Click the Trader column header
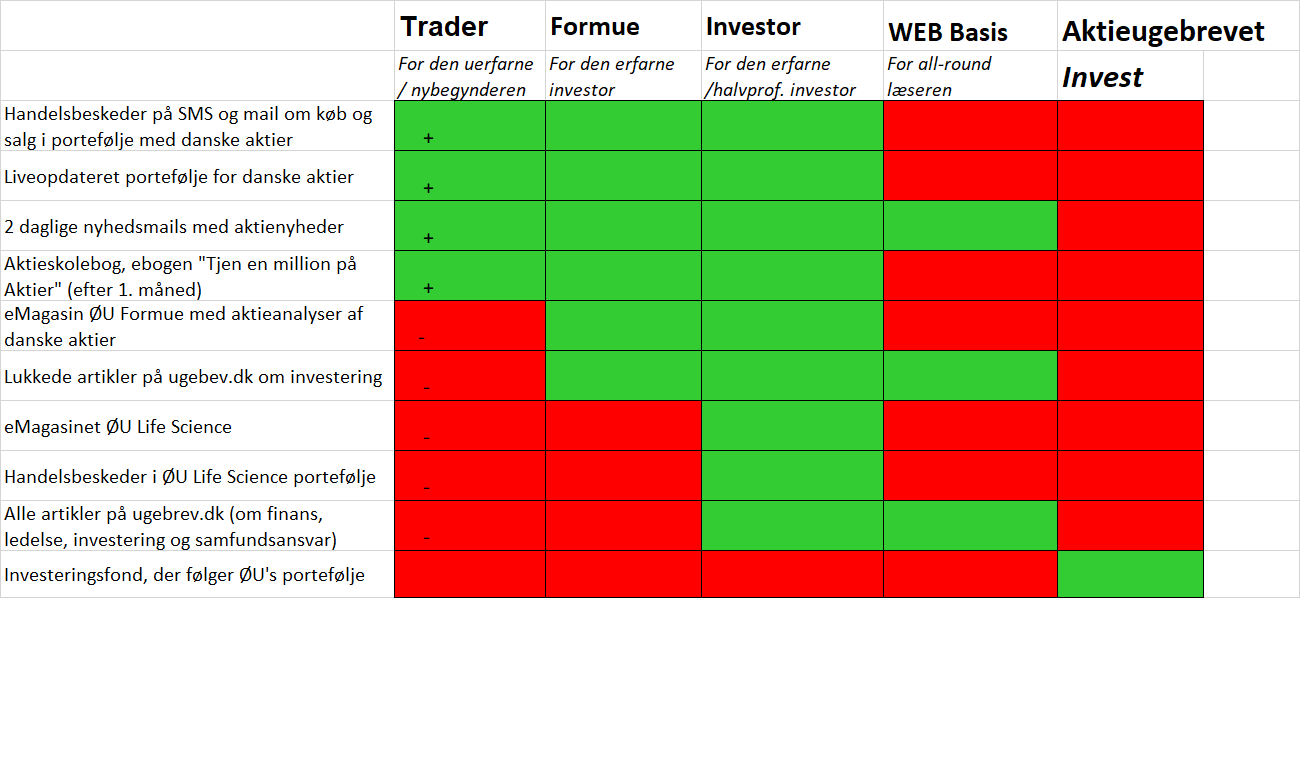Image resolution: width=1300 pixels, height=760 pixels. [444, 26]
